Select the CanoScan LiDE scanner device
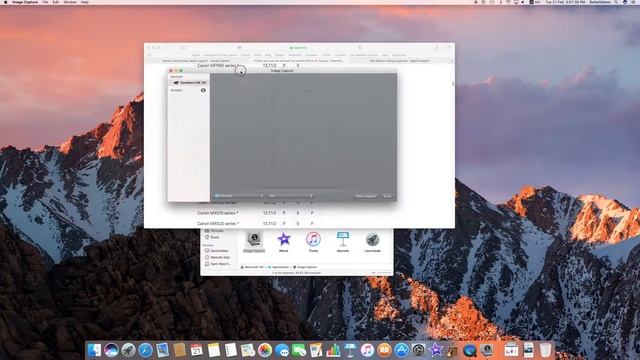640x360 pixels. 189,82
